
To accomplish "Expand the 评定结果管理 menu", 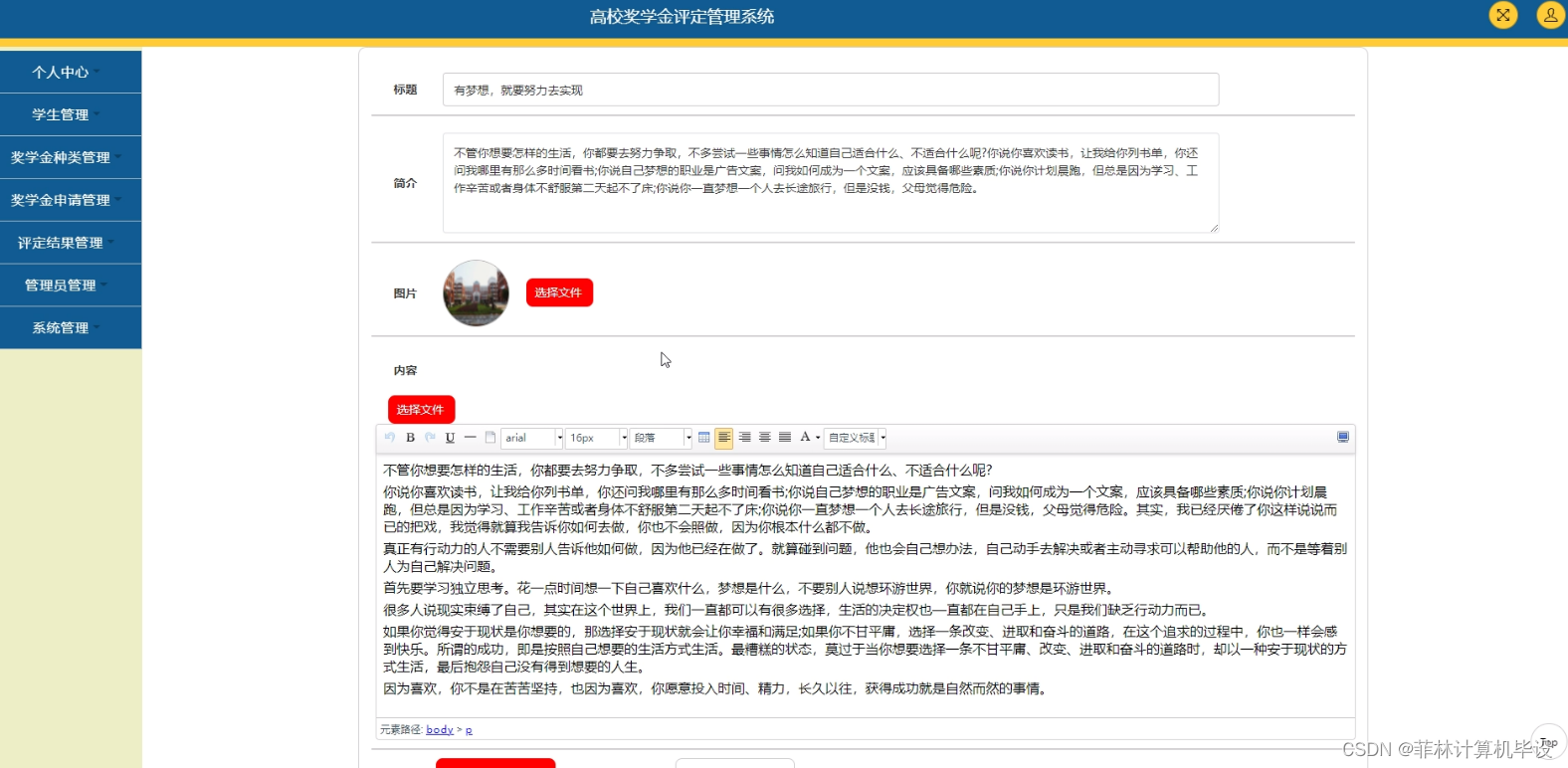I will (x=71, y=243).
